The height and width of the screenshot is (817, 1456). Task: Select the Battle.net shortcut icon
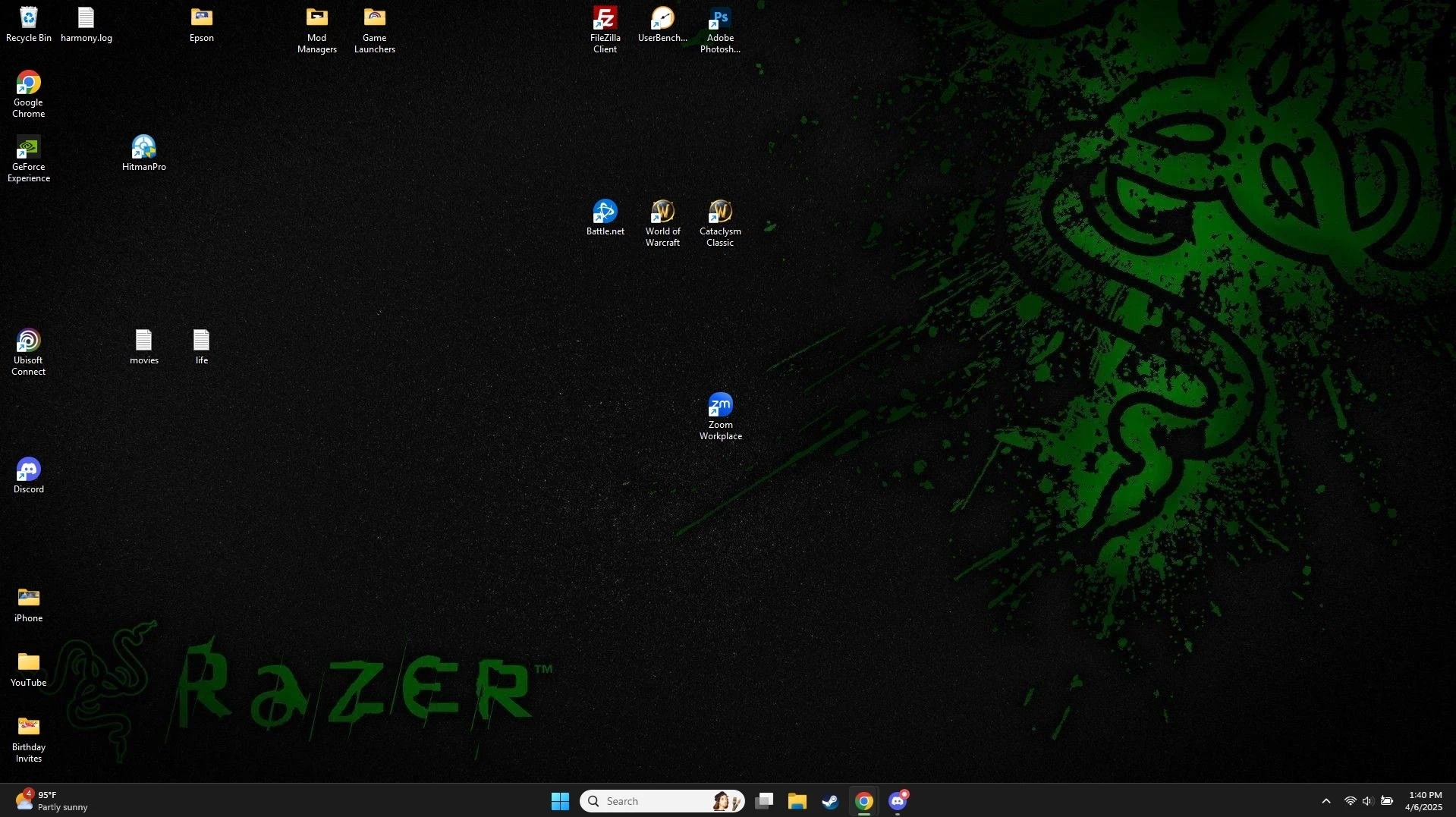(605, 218)
